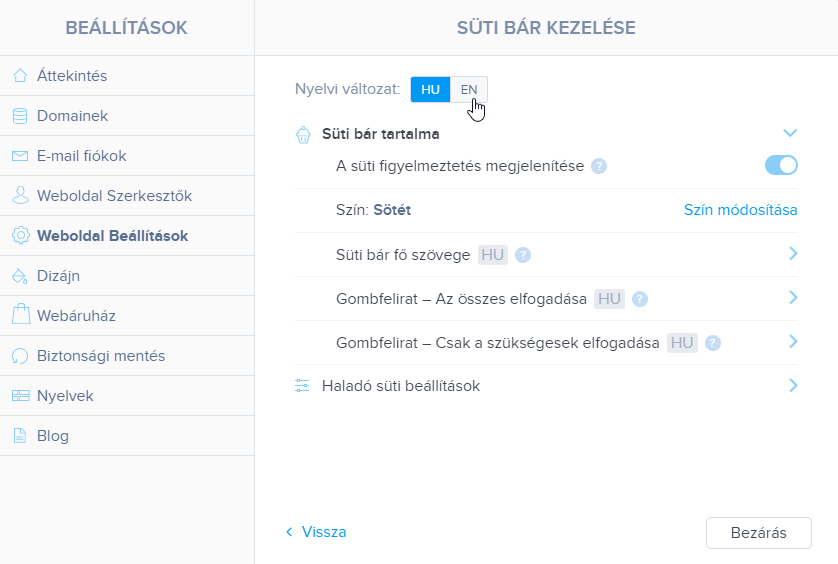Click the envelope icon for E-mail fiókok
Viewport: 838px width, 564px height.
click(20, 156)
